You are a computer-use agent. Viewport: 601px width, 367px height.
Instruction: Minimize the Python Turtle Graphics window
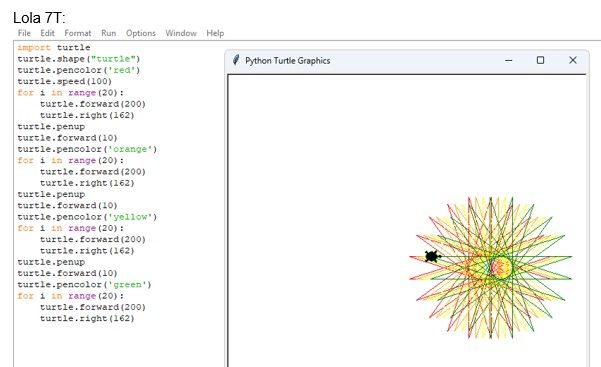[509, 60]
